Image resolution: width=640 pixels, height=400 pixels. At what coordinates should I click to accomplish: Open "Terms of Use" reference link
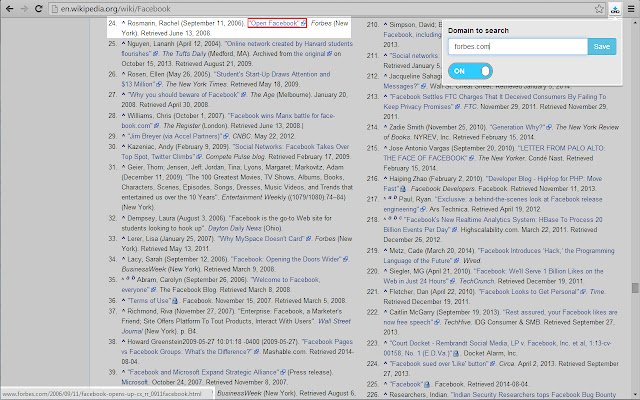(x=149, y=300)
